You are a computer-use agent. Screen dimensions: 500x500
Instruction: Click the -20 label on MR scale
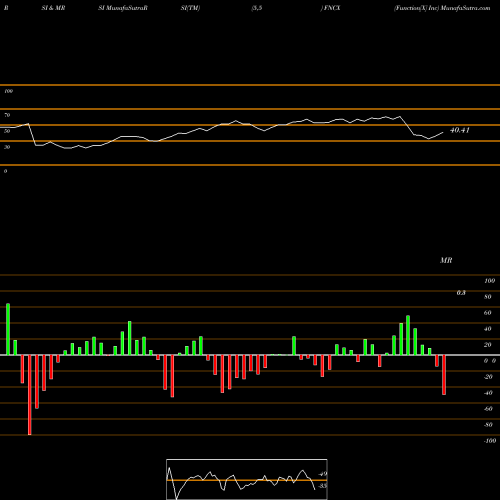[x=488, y=377]
